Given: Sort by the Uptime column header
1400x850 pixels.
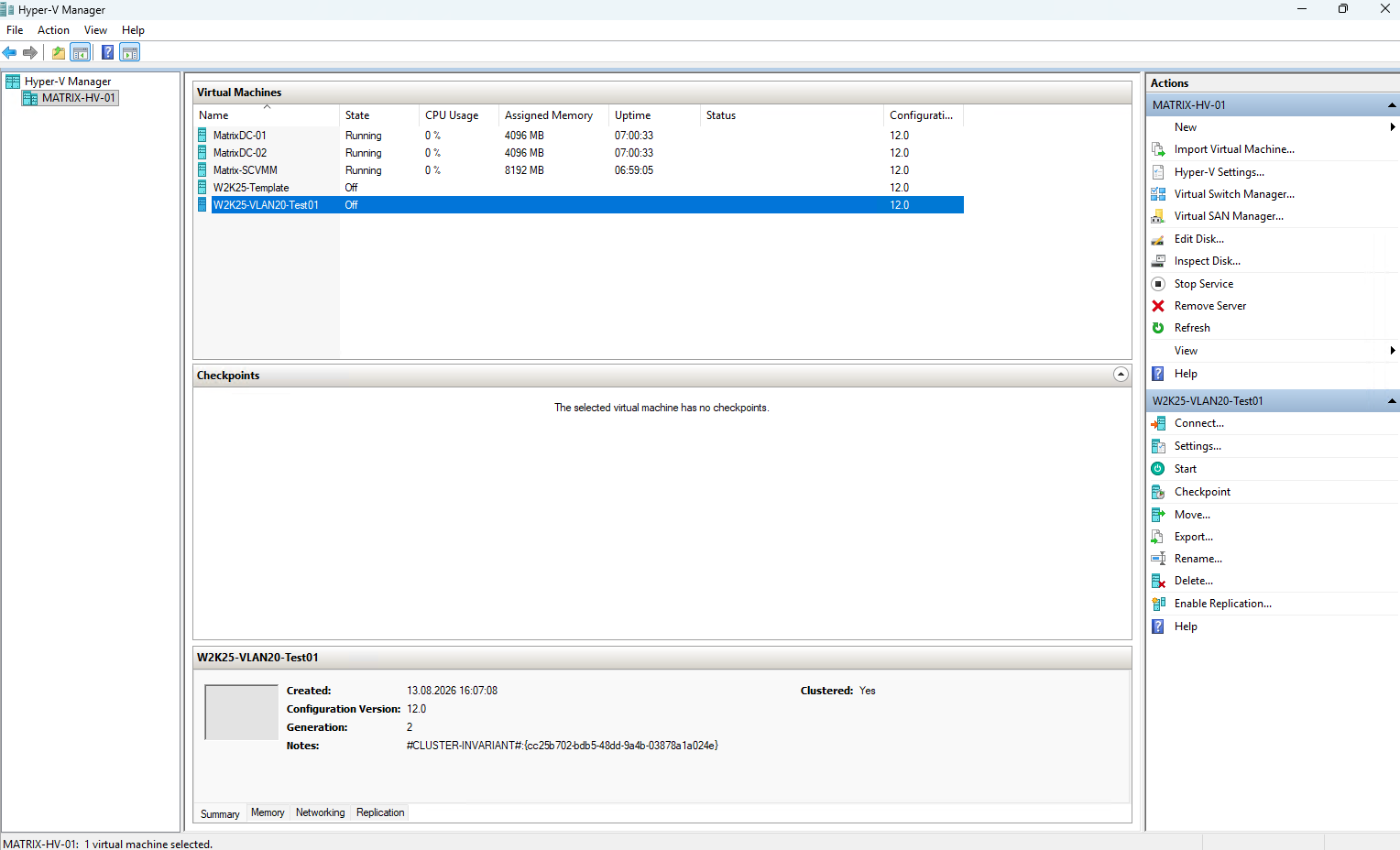Looking at the screenshot, I should click(x=654, y=115).
